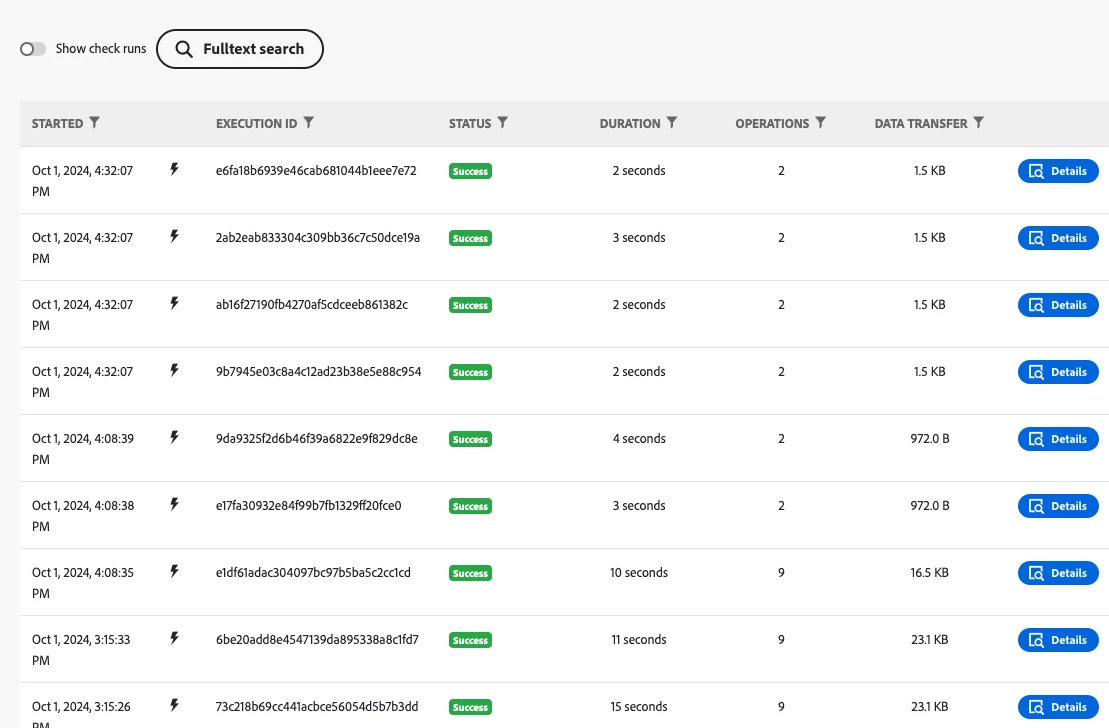Open Details for execution e17fa30932e84f99b7fb1329ff20fce0
The image size is (1109, 728).
(x=1058, y=506)
